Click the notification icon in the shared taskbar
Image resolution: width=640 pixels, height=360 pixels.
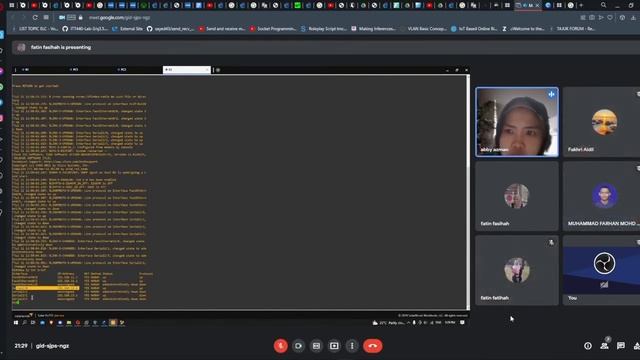pyautogui.click(x=462, y=323)
